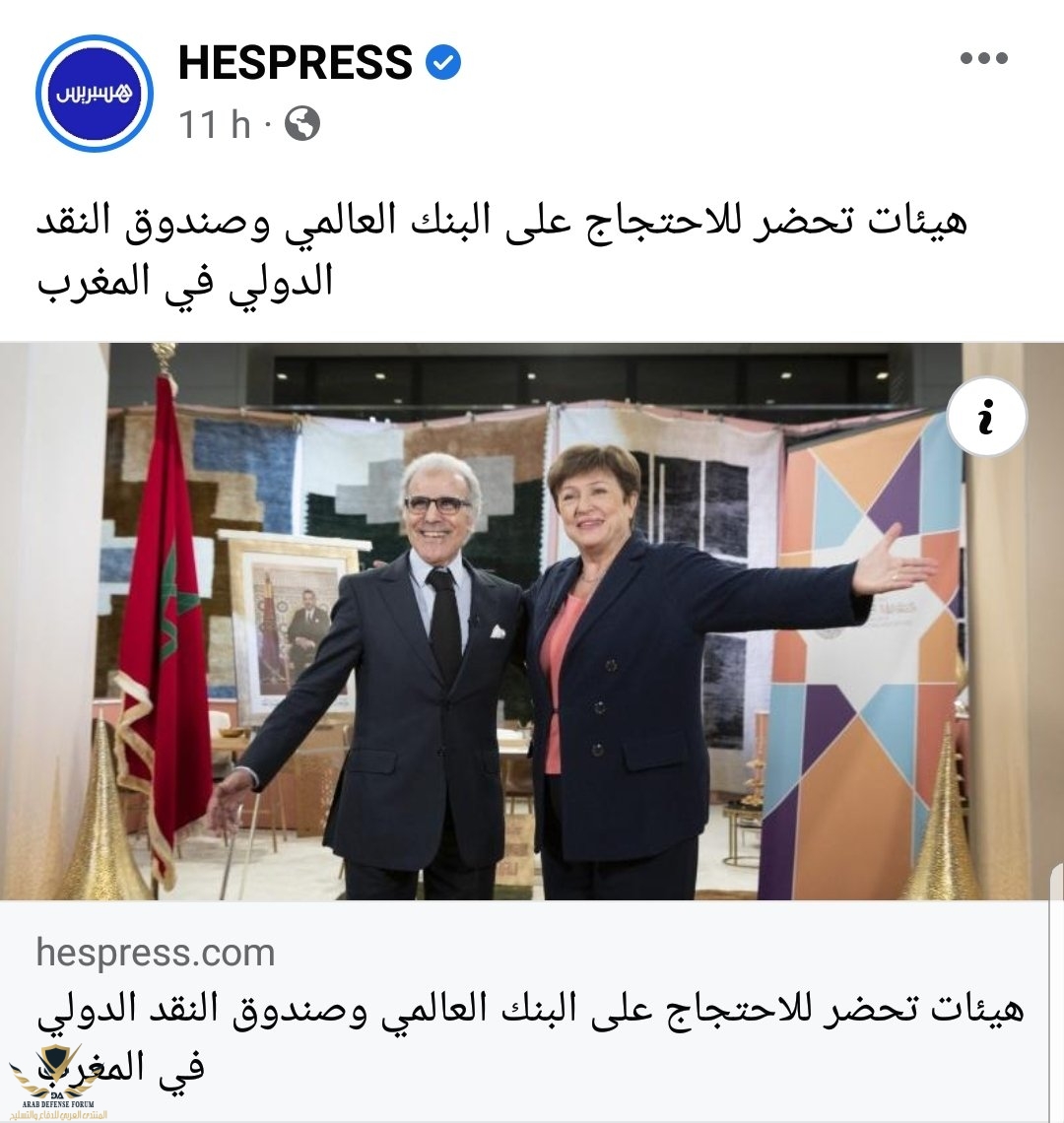Image resolution: width=1064 pixels, height=1123 pixels.
Task: Click the globe public audience icon
Action: point(301,124)
